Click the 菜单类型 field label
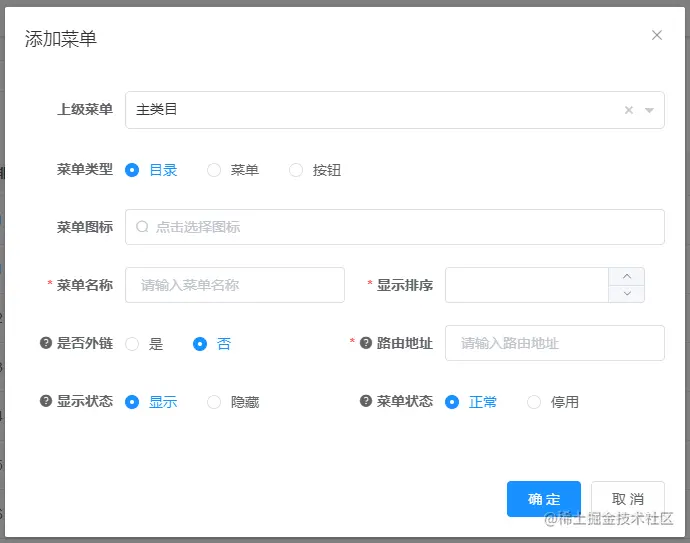 point(85,169)
